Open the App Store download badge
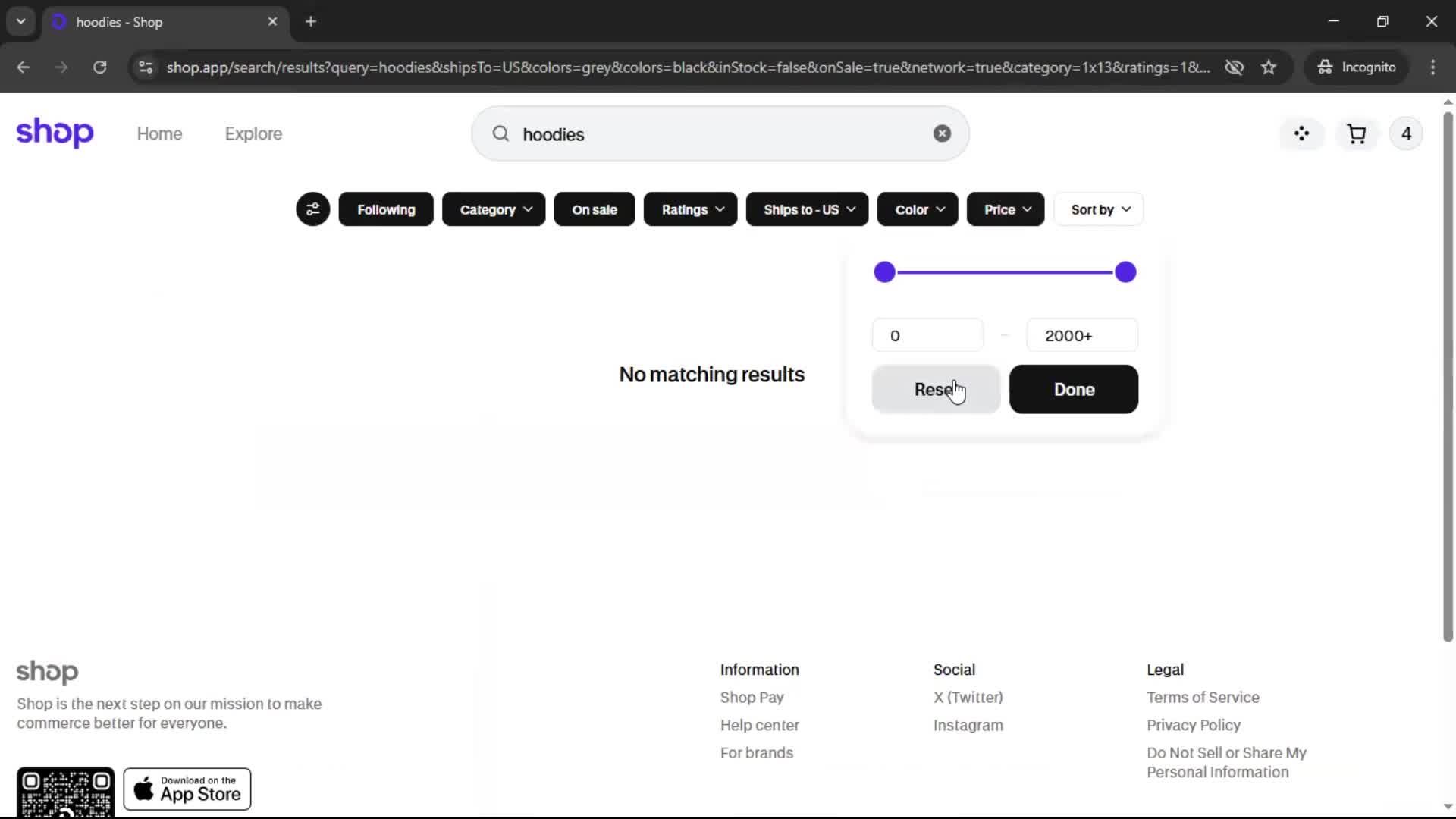Viewport: 1456px width, 819px height. tap(187, 789)
